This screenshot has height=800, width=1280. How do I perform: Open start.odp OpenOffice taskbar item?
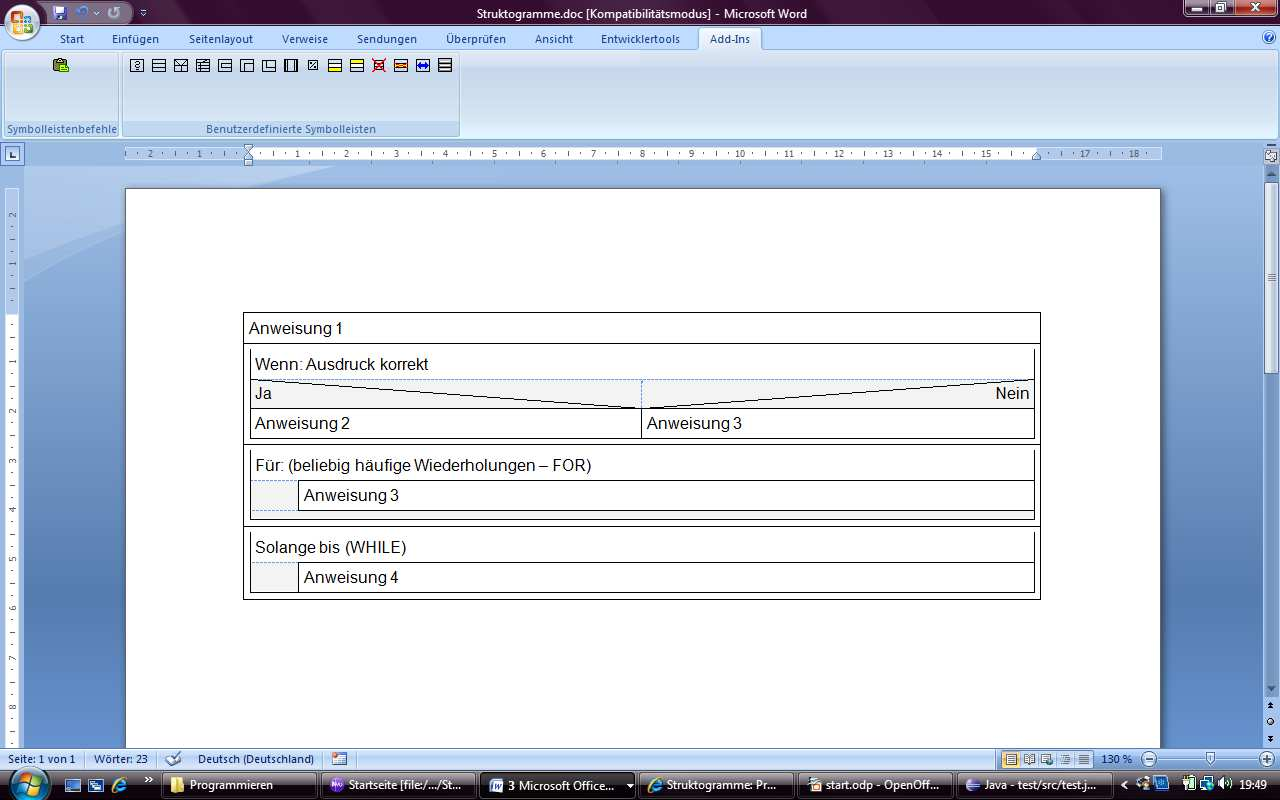point(876,785)
